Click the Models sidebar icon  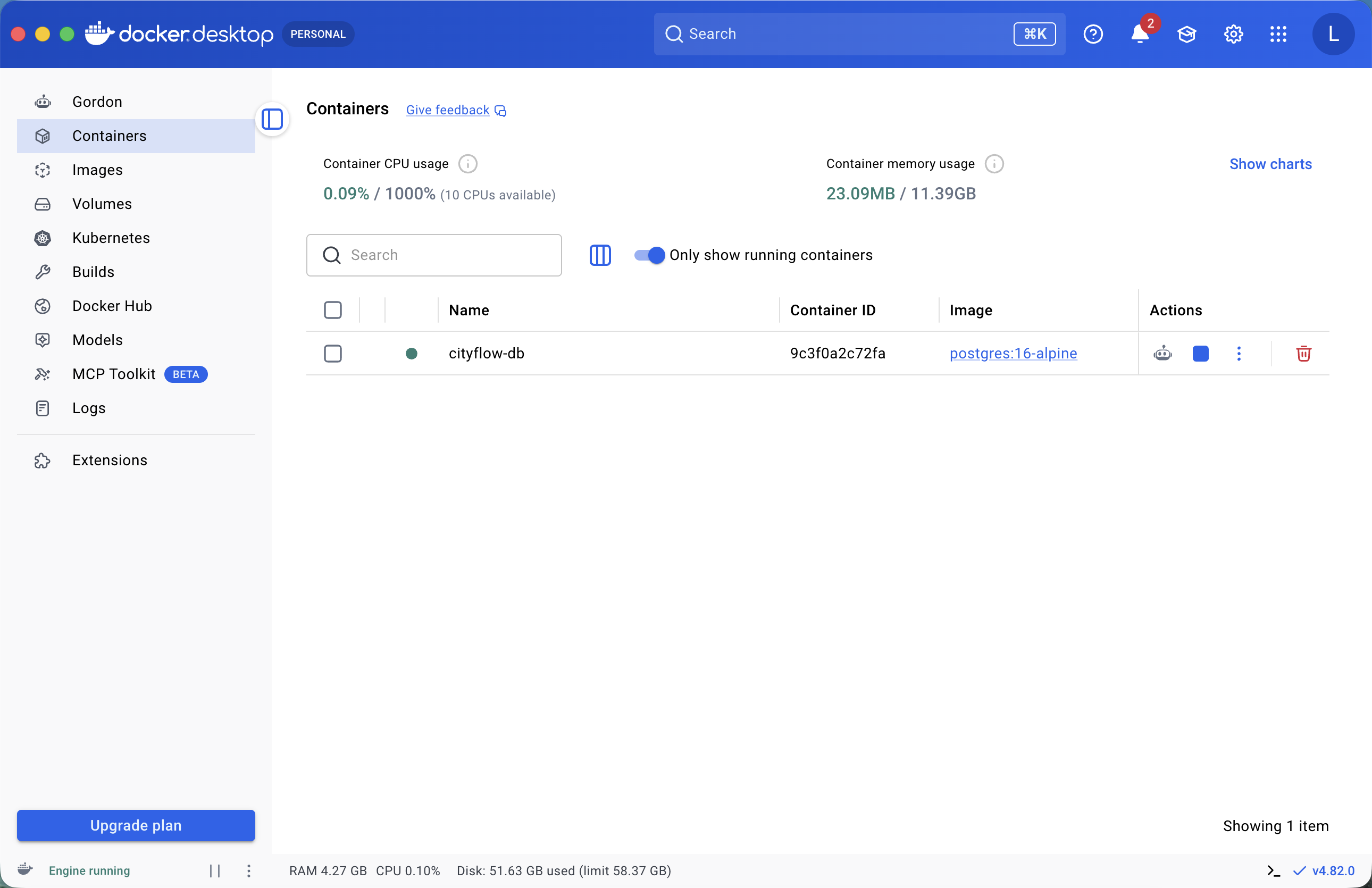point(43,339)
